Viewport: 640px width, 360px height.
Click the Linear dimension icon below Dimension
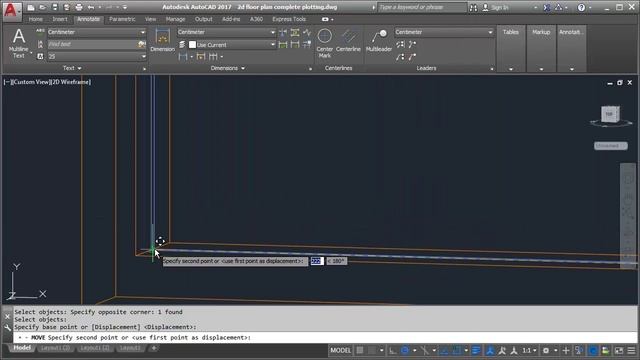[183, 57]
